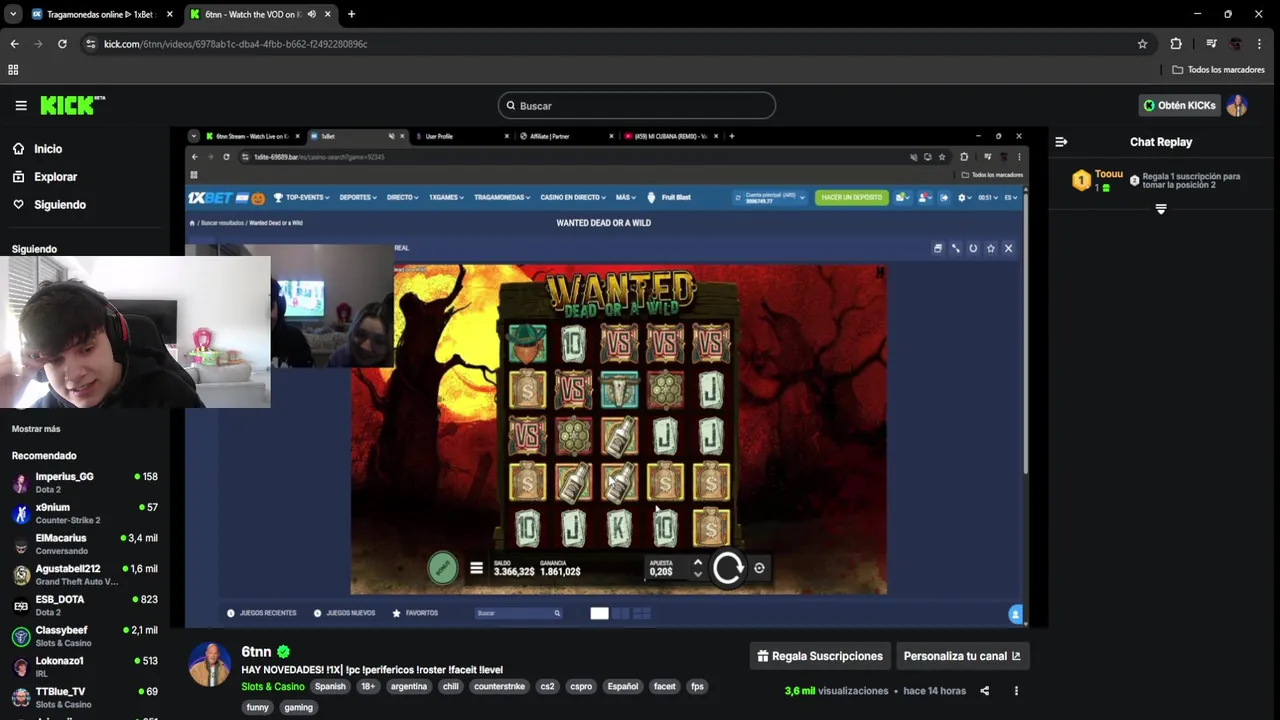Click the counterstrike tag
1280x720 pixels.
(x=499, y=687)
